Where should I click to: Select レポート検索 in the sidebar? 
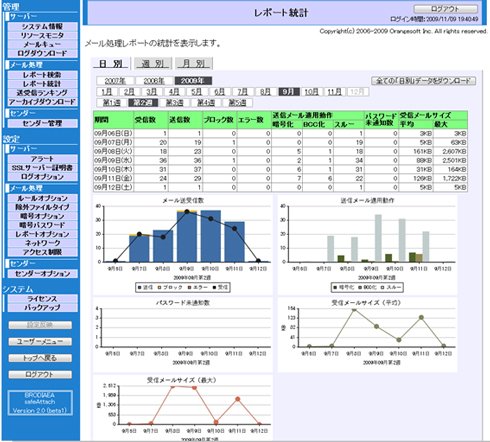coord(42,75)
